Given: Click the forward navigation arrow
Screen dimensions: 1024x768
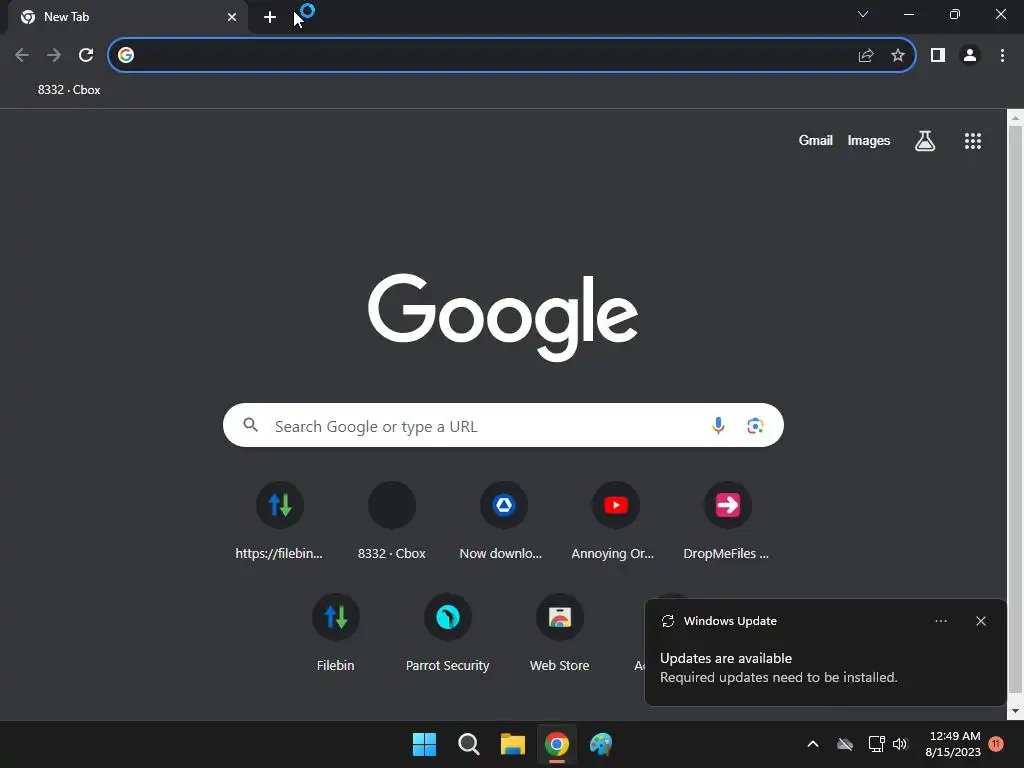Looking at the screenshot, I should tap(54, 55).
